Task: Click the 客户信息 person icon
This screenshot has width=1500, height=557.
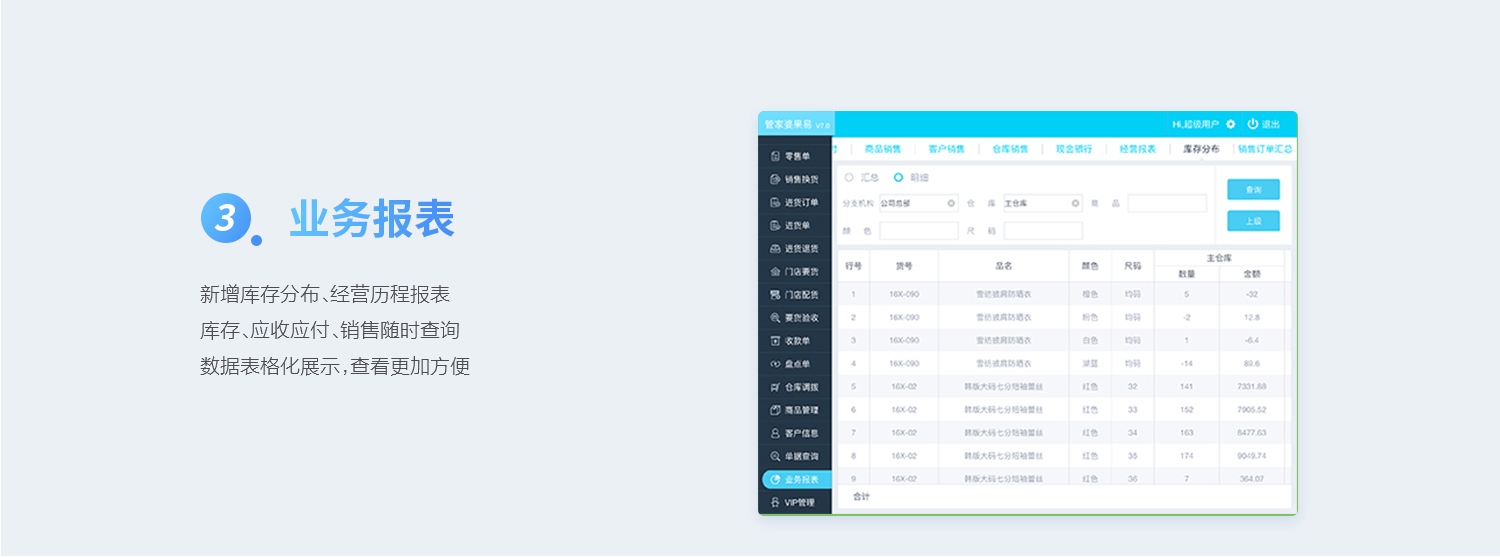Action: [x=775, y=434]
